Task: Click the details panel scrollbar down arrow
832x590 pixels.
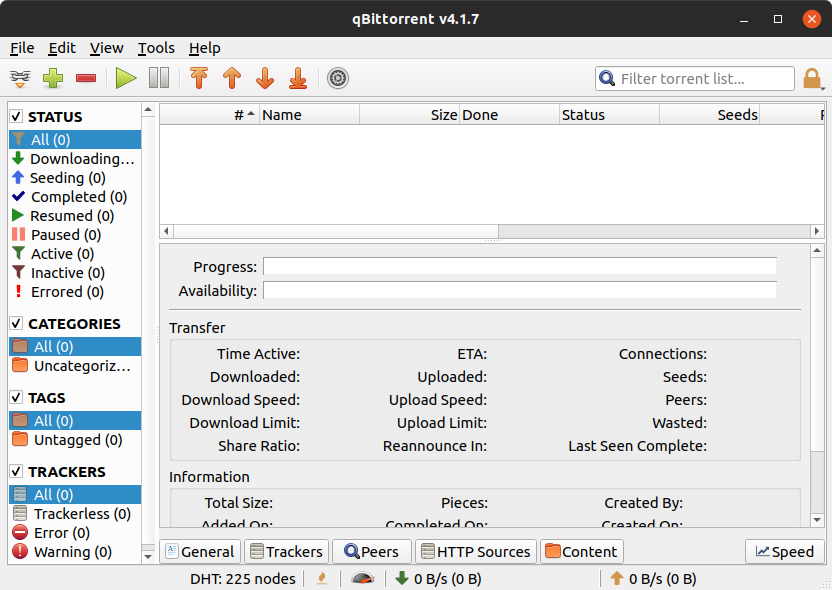Action: pyautogui.click(x=817, y=520)
